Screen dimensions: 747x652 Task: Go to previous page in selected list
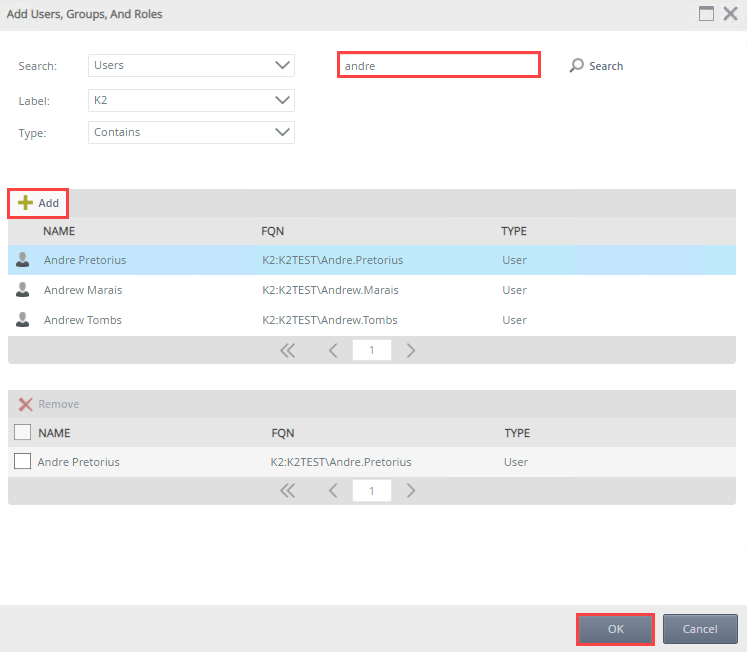(x=334, y=491)
